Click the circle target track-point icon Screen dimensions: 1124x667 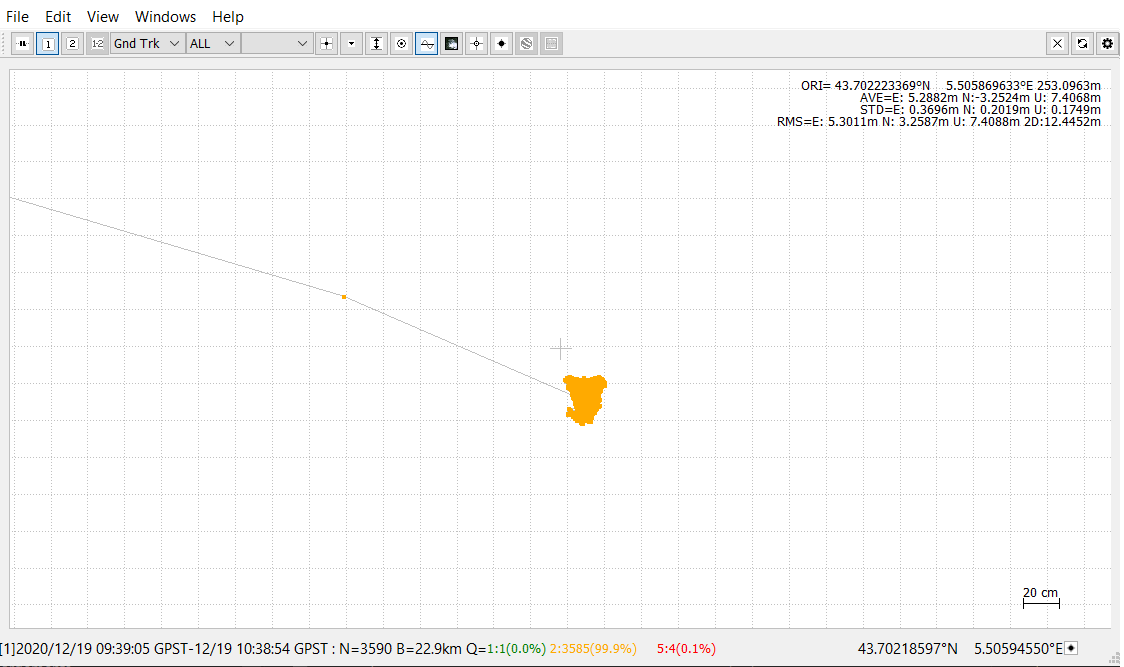coord(401,44)
